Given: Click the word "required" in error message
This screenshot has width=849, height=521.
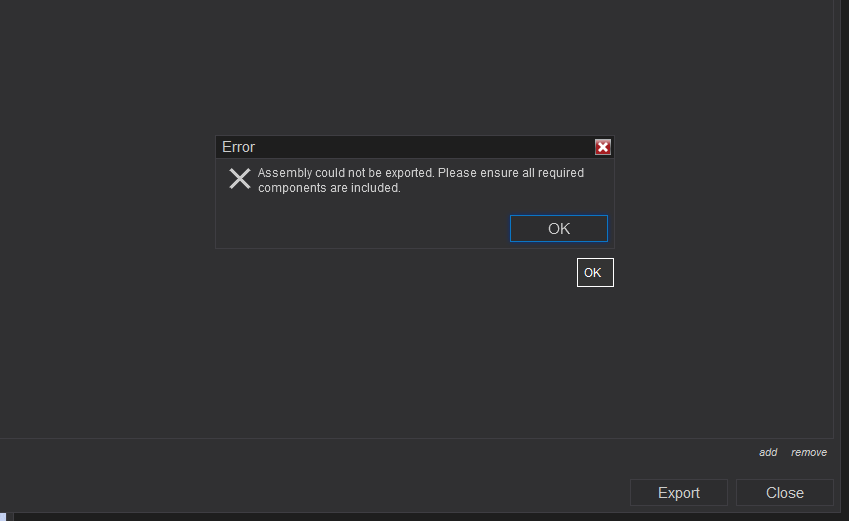Looking at the screenshot, I should 561,173.
